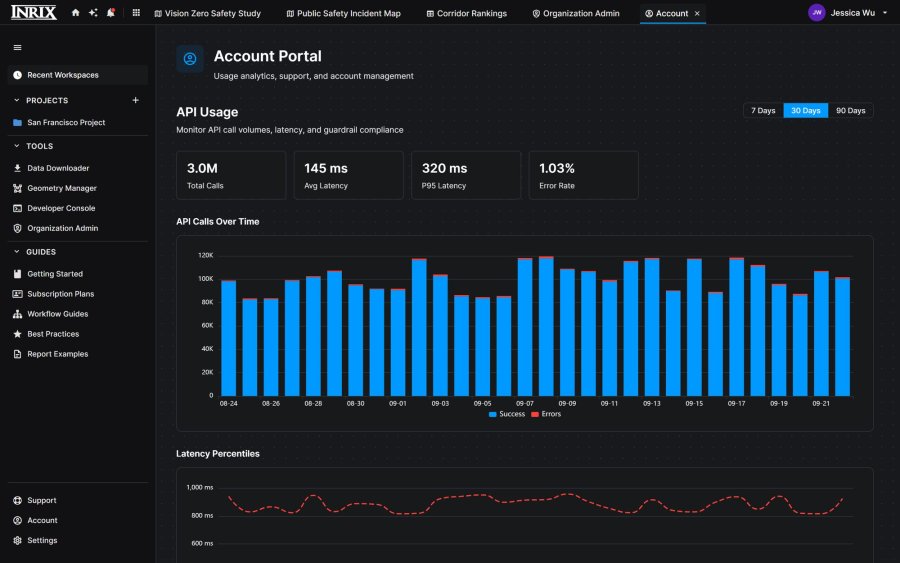Click the Latency Percentiles heading
This screenshot has width=900, height=563.
pyautogui.click(x=218, y=454)
